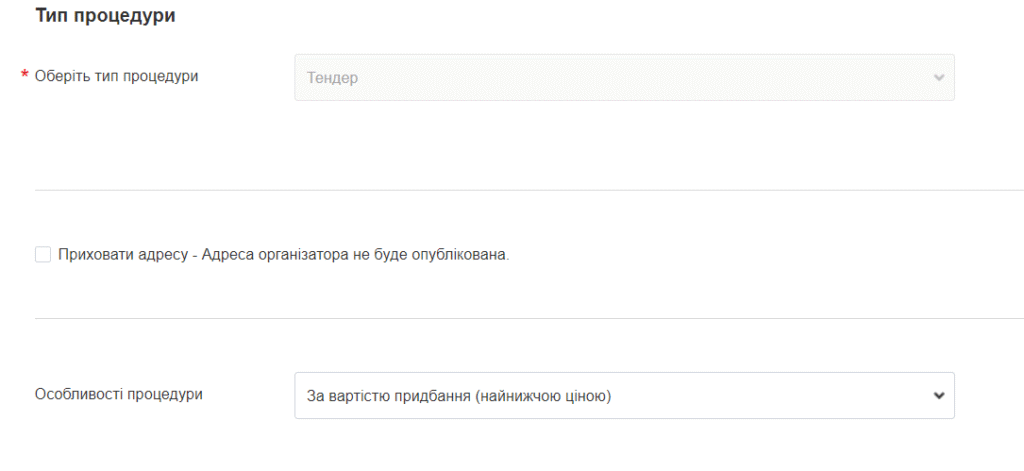Click the Приховати адресу label text
This screenshot has width=1024, height=471.
click(124, 255)
